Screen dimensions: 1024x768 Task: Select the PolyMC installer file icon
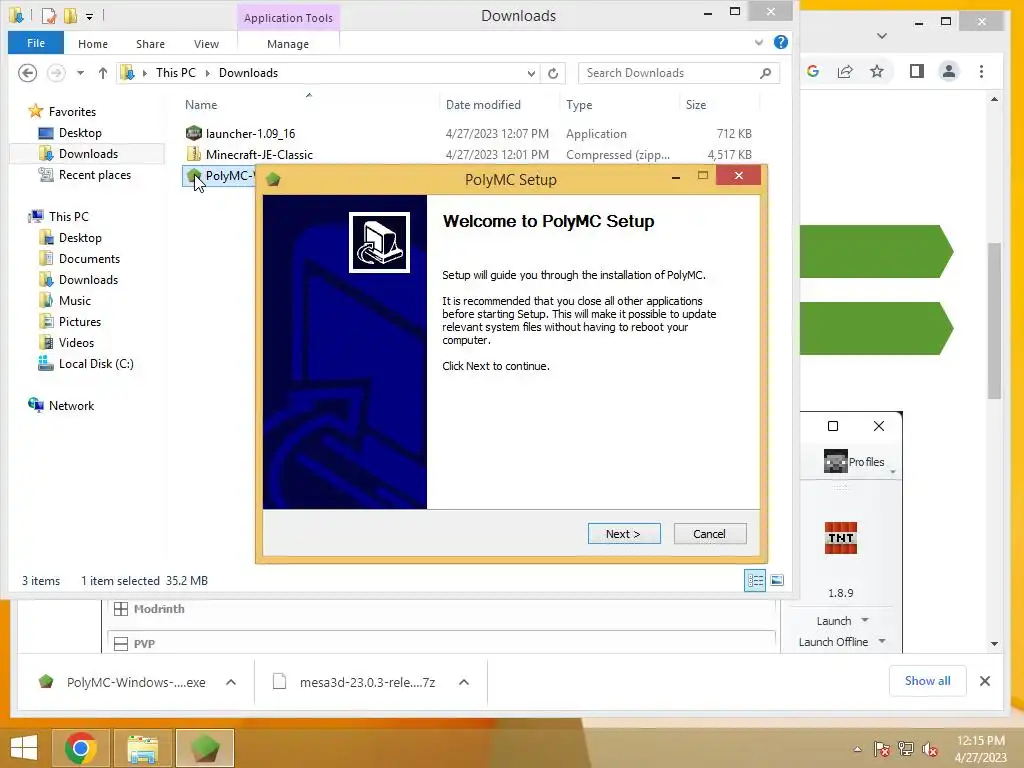coord(193,175)
